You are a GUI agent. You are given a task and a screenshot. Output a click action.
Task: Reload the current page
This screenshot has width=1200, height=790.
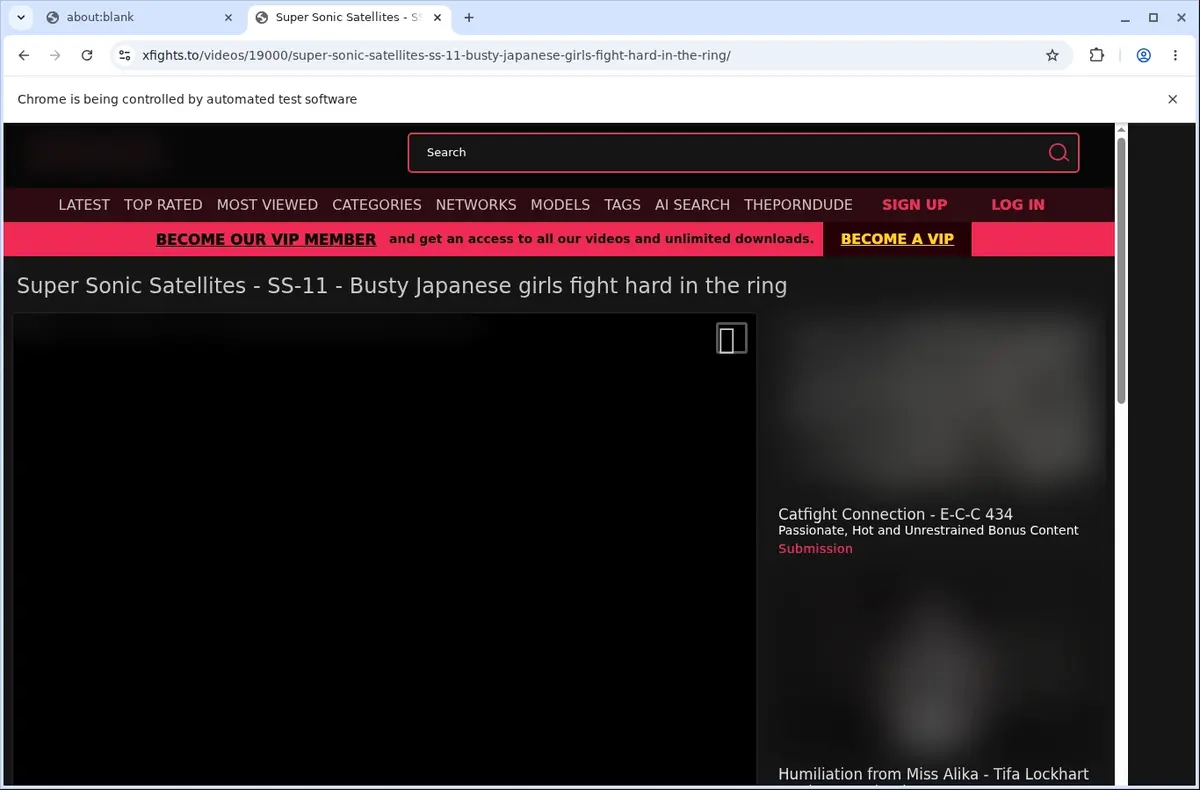[x=87, y=55]
